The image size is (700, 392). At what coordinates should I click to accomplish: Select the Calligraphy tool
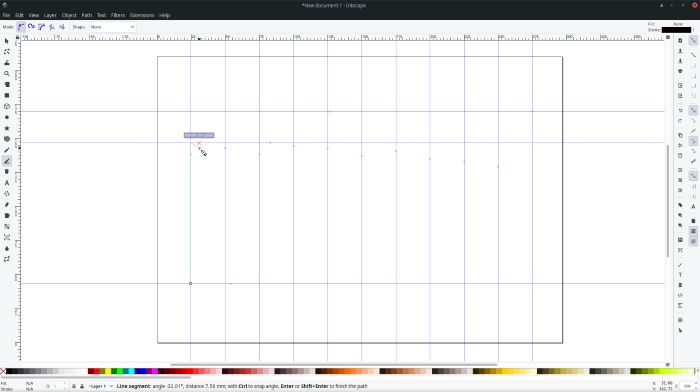click(x=7, y=172)
